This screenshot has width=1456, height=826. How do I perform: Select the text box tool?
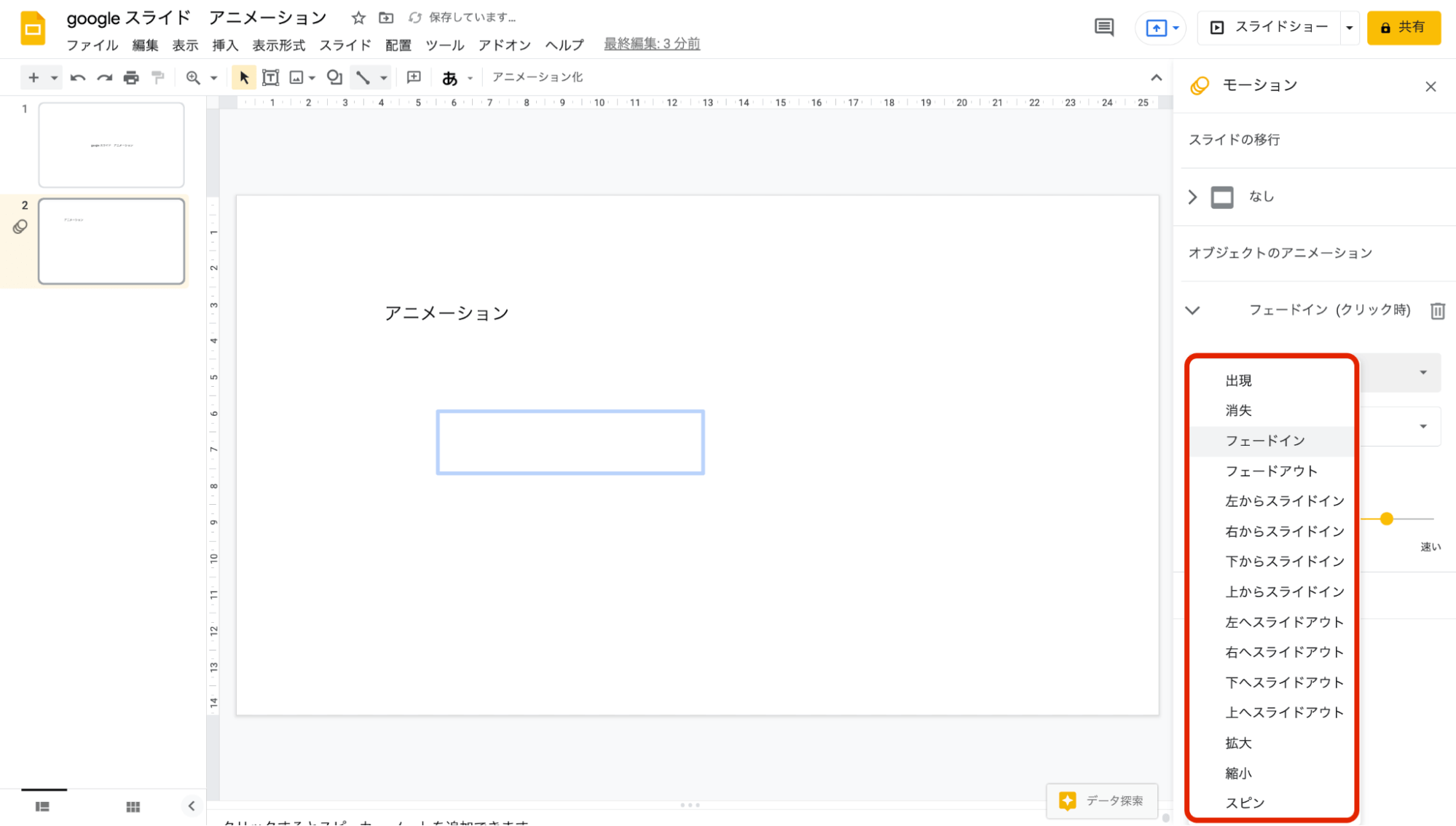point(270,77)
